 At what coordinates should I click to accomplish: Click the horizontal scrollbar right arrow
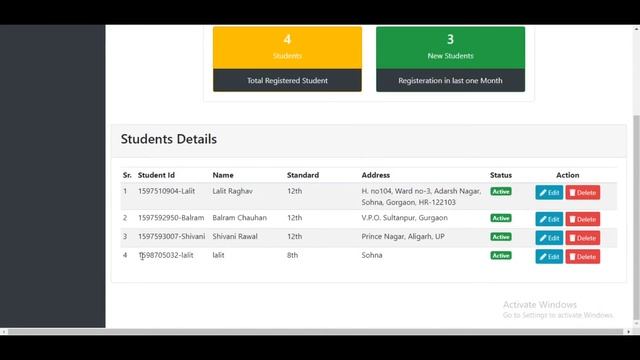pos(629,332)
